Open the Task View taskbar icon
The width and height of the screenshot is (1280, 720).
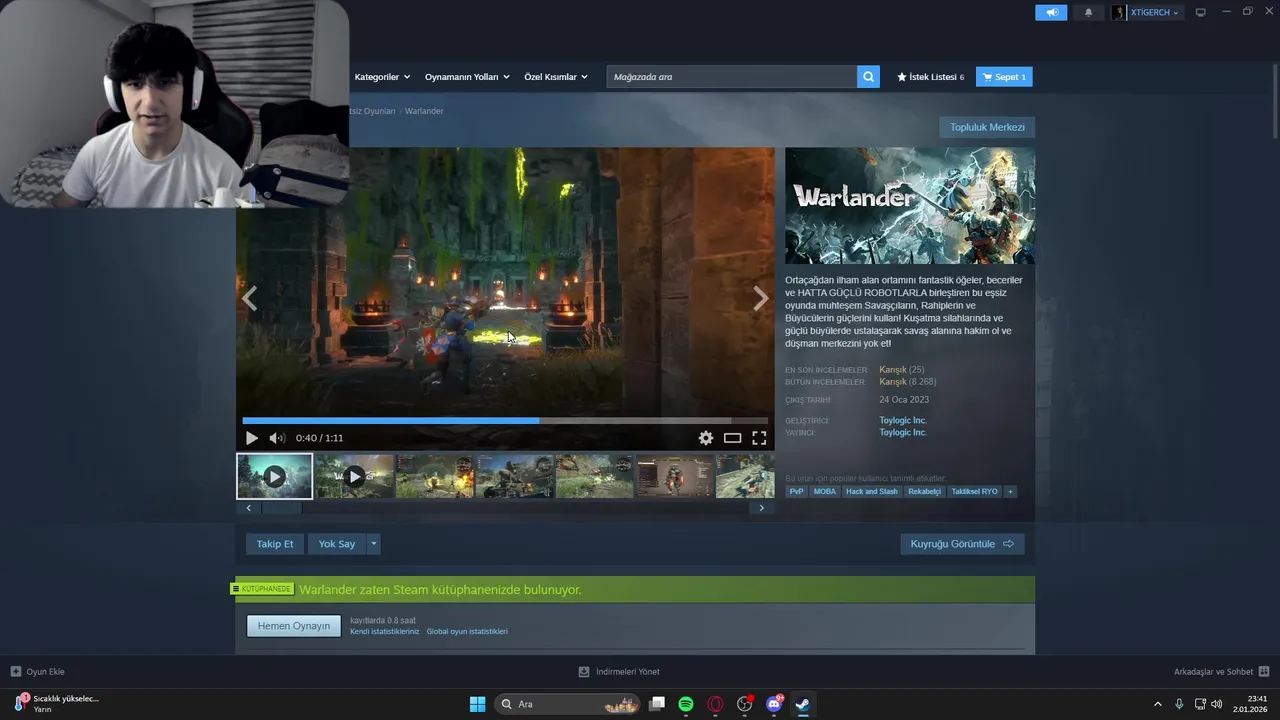[x=657, y=704]
